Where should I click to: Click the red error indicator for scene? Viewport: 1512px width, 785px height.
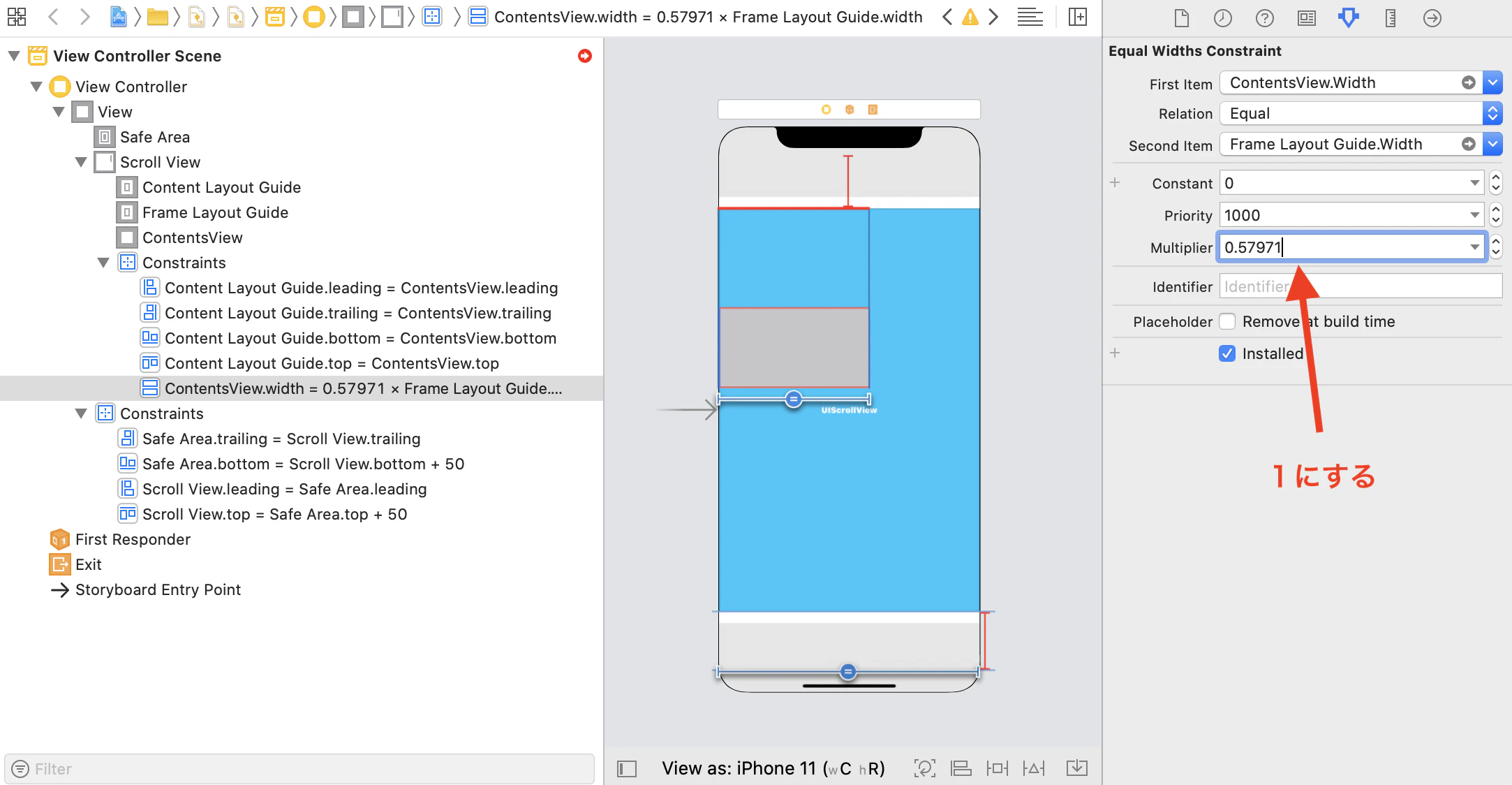(x=585, y=56)
